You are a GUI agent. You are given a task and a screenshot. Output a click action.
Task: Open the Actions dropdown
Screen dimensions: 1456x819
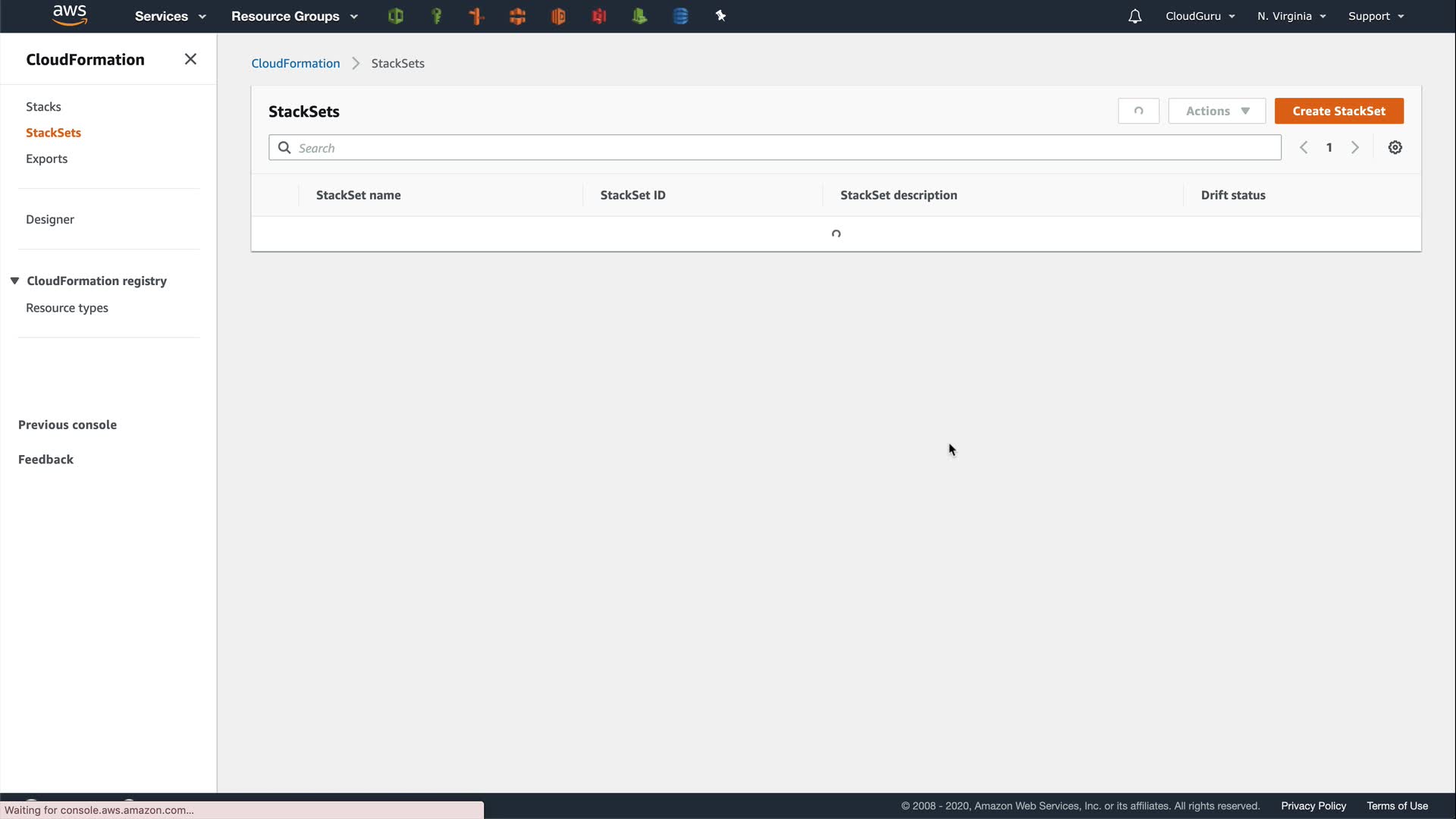coord(1216,111)
